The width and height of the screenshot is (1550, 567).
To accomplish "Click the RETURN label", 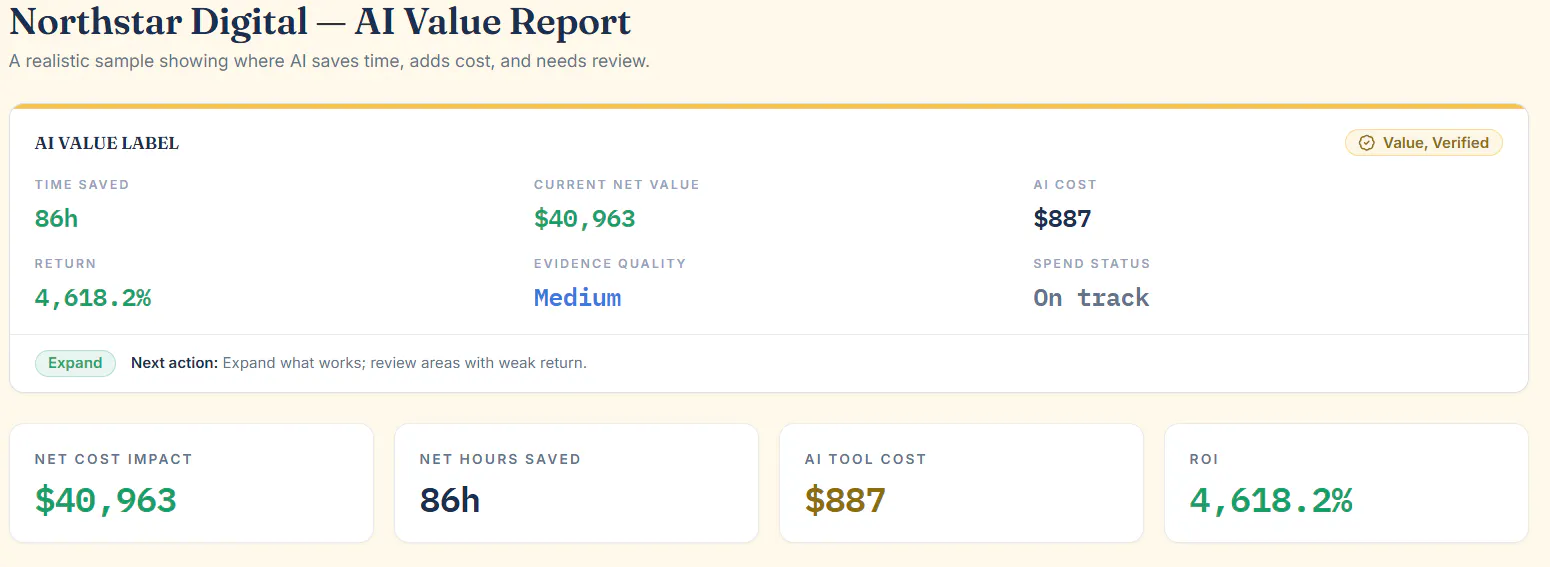I will tap(66, 264).
